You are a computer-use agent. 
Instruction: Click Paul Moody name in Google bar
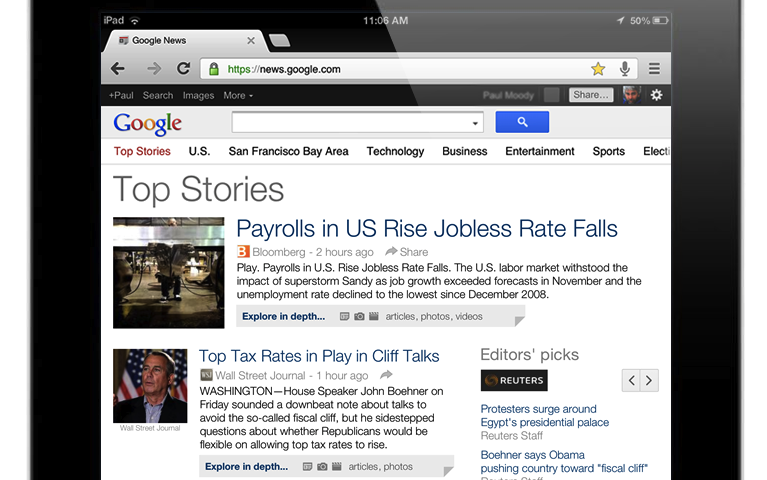point(508,95)
